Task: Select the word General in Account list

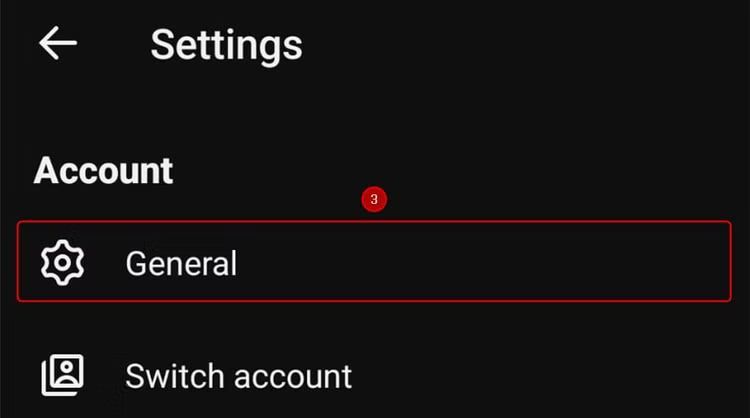Action: [x=181, y=263]
